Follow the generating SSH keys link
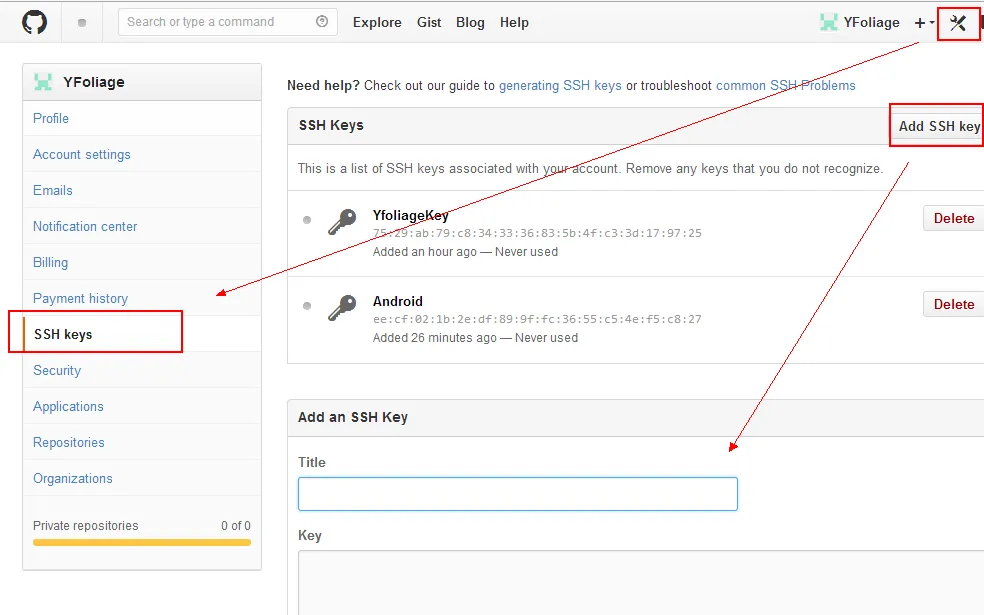 [x=560, y=85]
